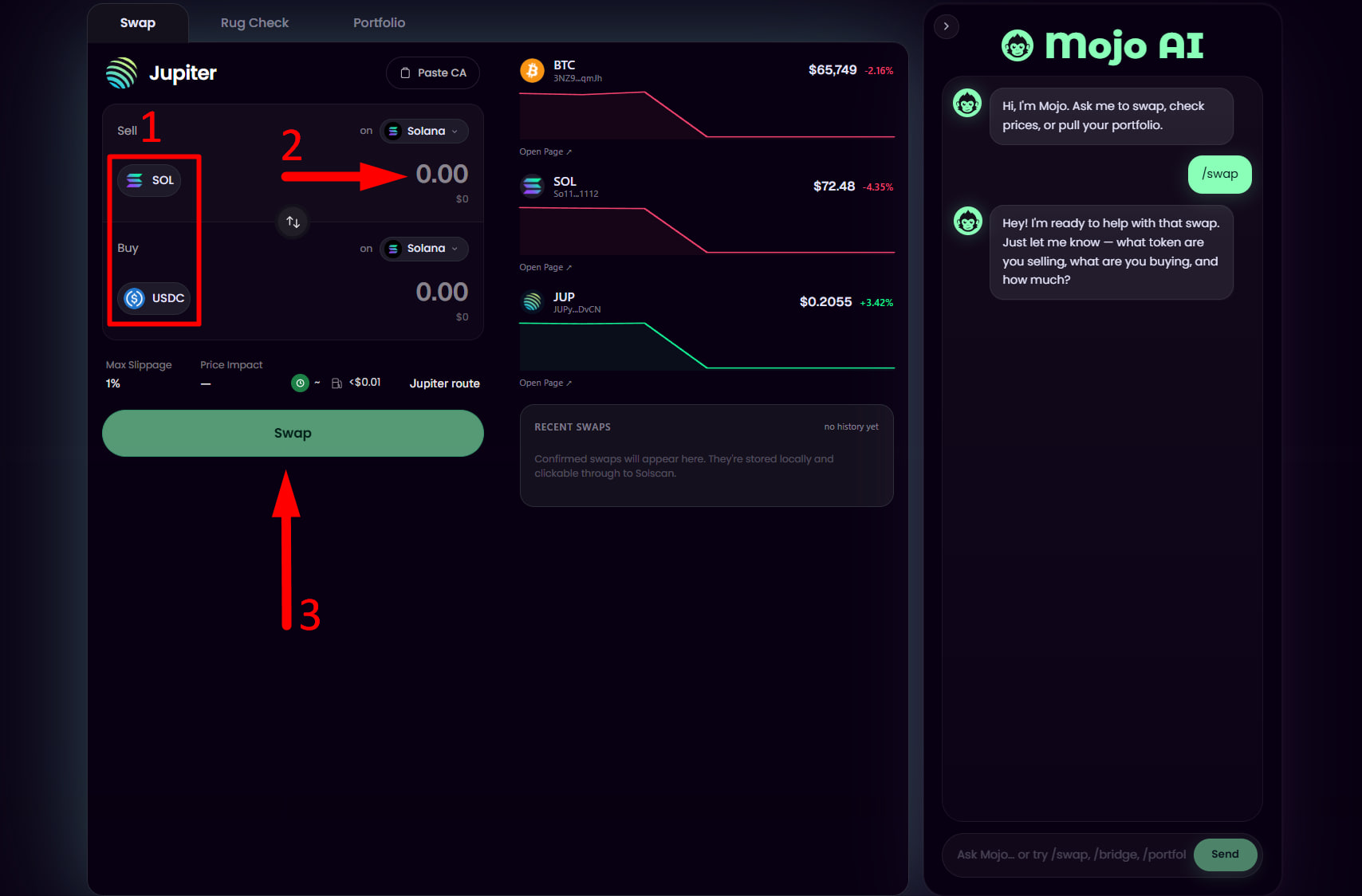
Task: Open Page link under JUP chart
Action: coord(545,383)
